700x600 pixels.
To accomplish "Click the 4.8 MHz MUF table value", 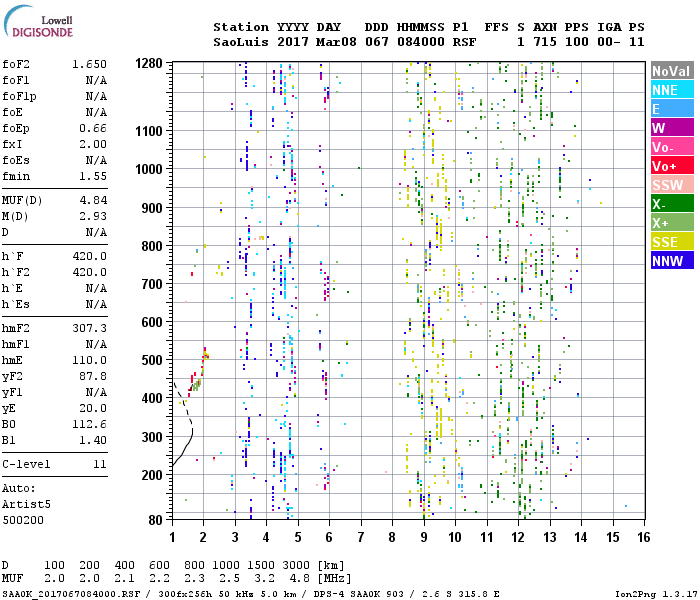I will (x=300, y=578).
